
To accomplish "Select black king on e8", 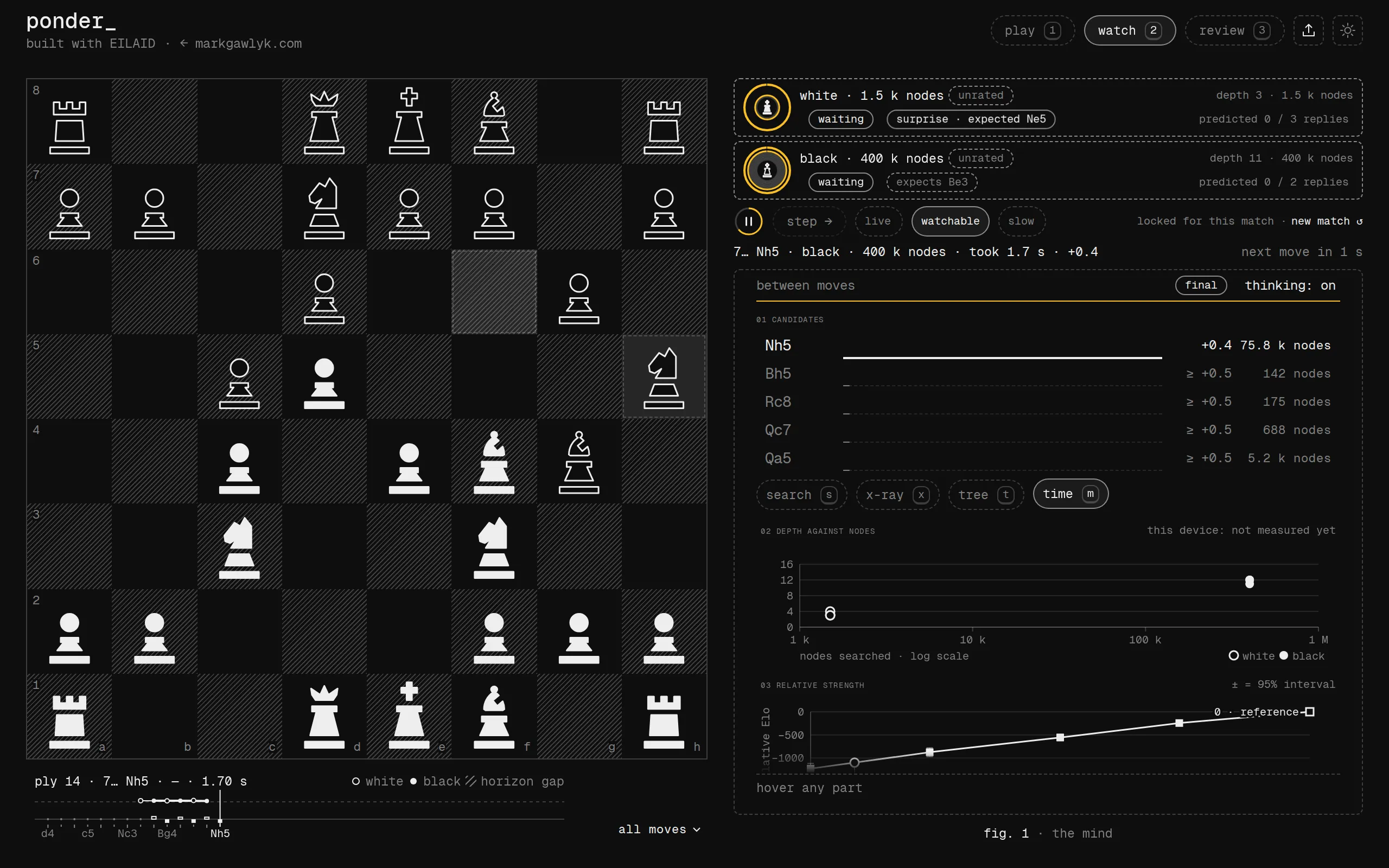I will 409,122.
